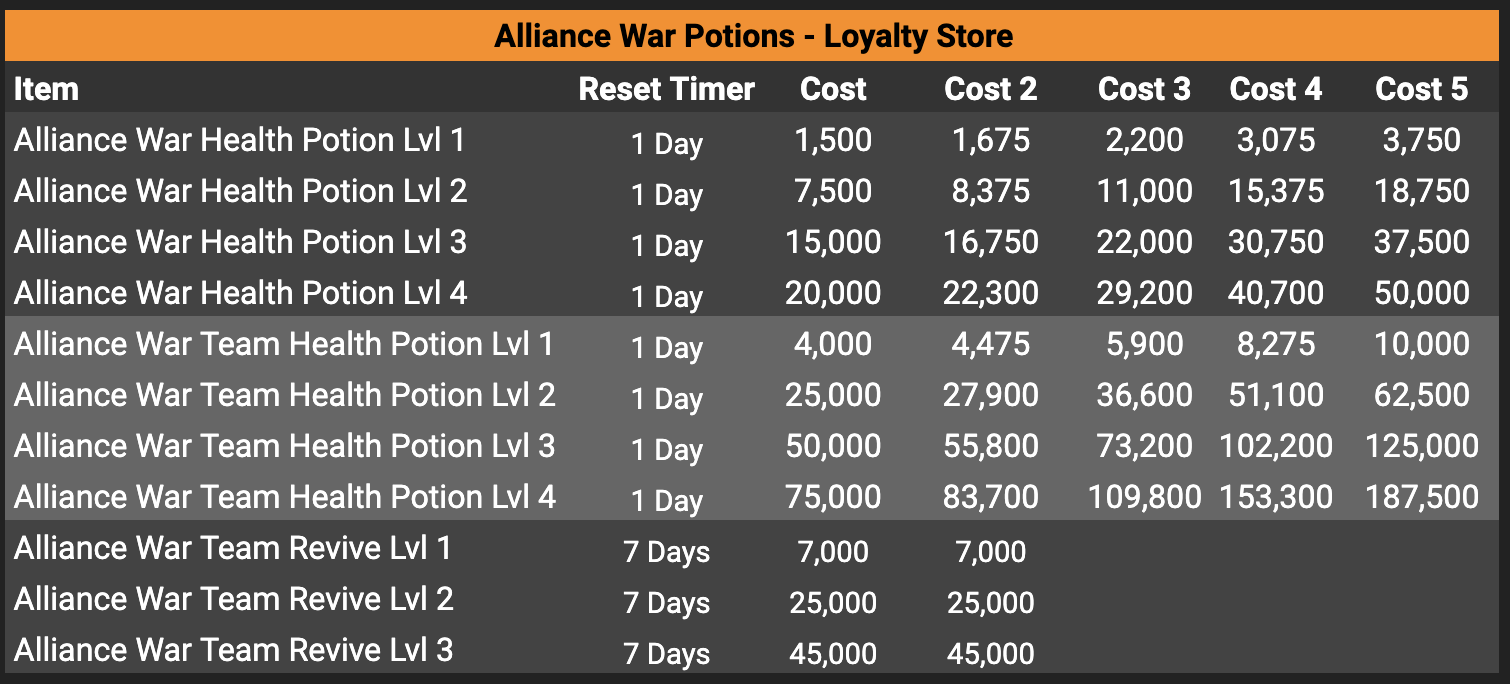
Task: Select Alliance War Team Revive Lvl 1
Action: 232,548
